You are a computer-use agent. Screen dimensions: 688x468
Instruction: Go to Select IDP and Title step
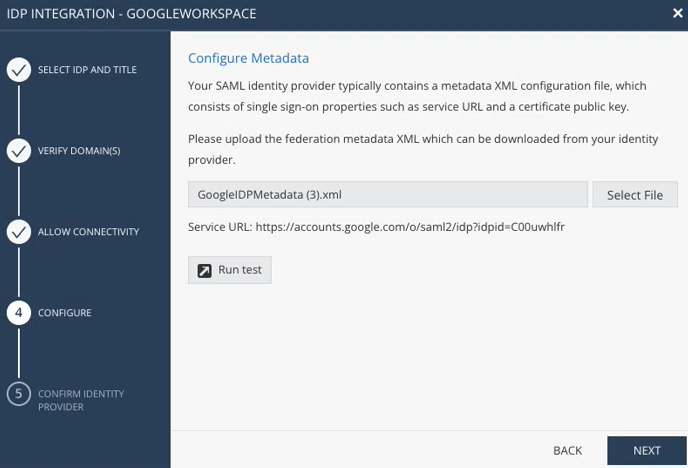87,70
